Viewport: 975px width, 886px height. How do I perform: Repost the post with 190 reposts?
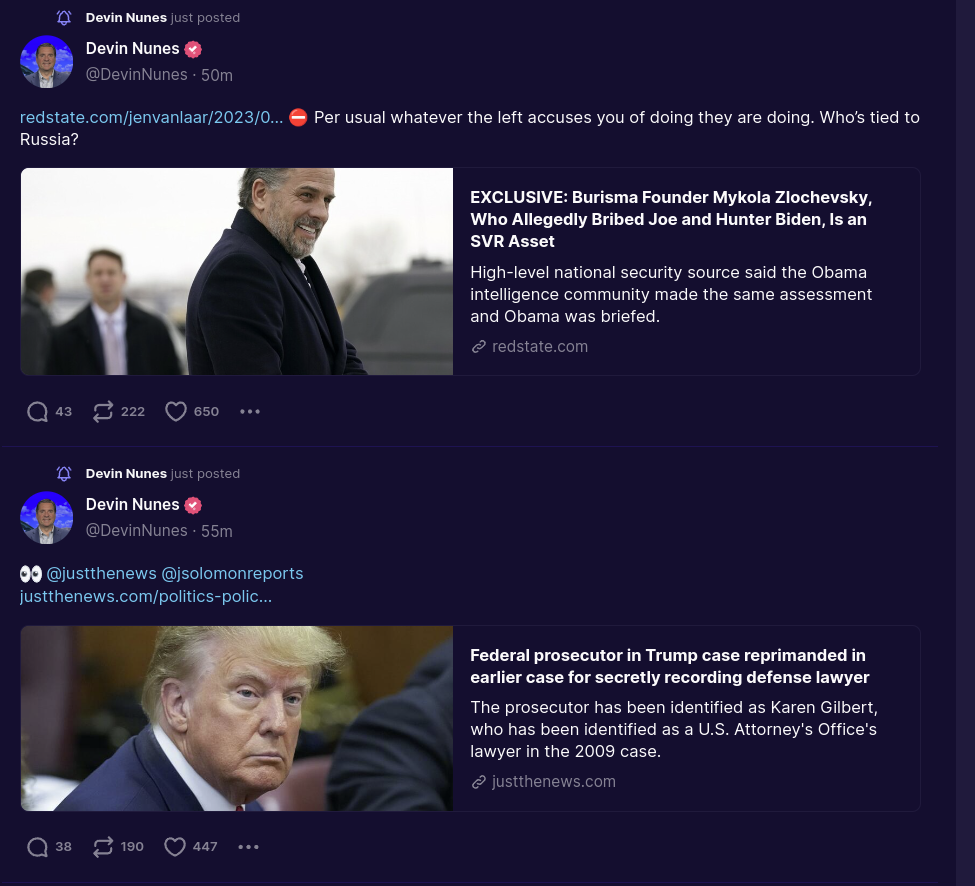pyautogui.click(x=103, y=847)
